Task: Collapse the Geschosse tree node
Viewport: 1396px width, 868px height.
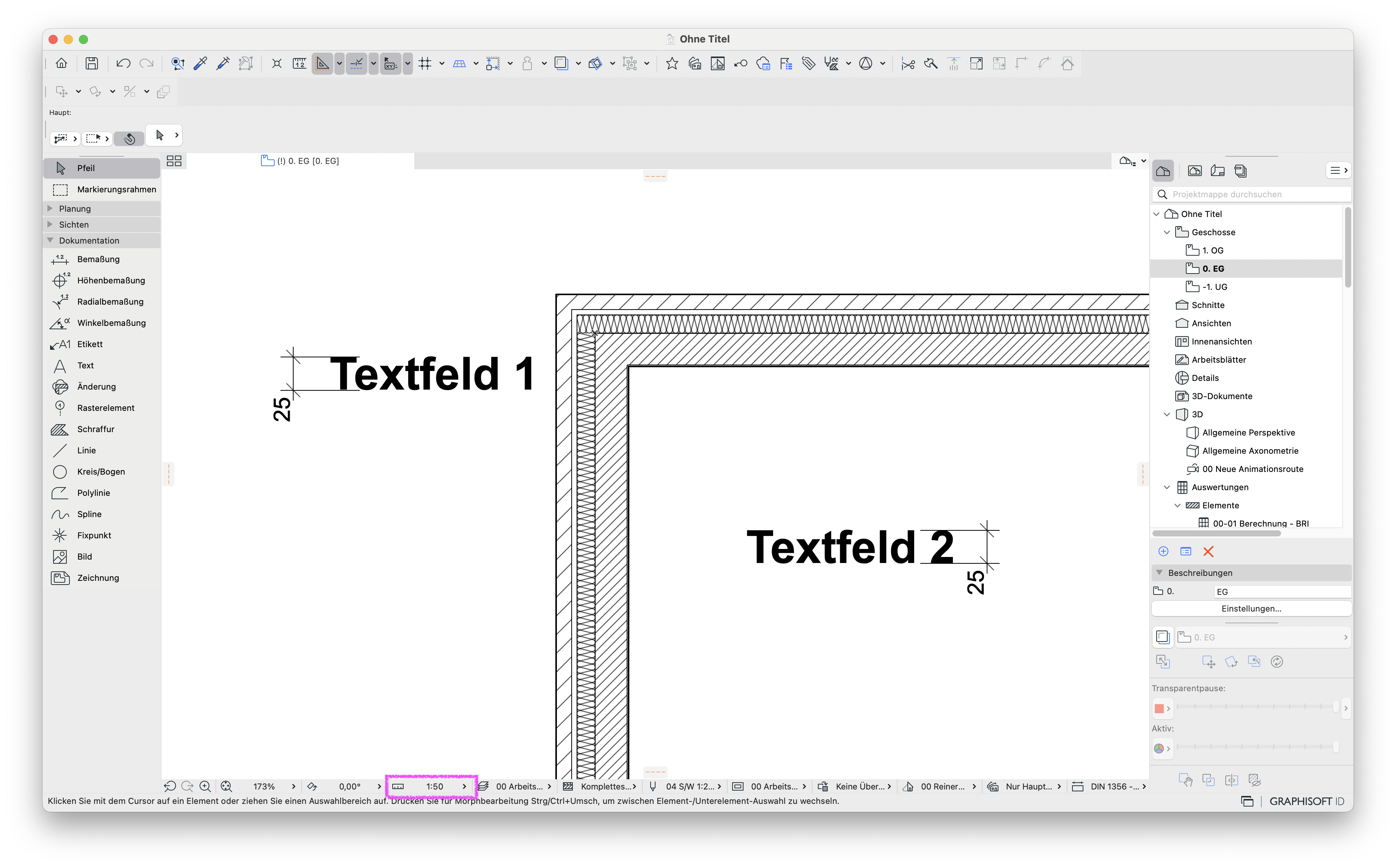Action: tap(1167, 233)
